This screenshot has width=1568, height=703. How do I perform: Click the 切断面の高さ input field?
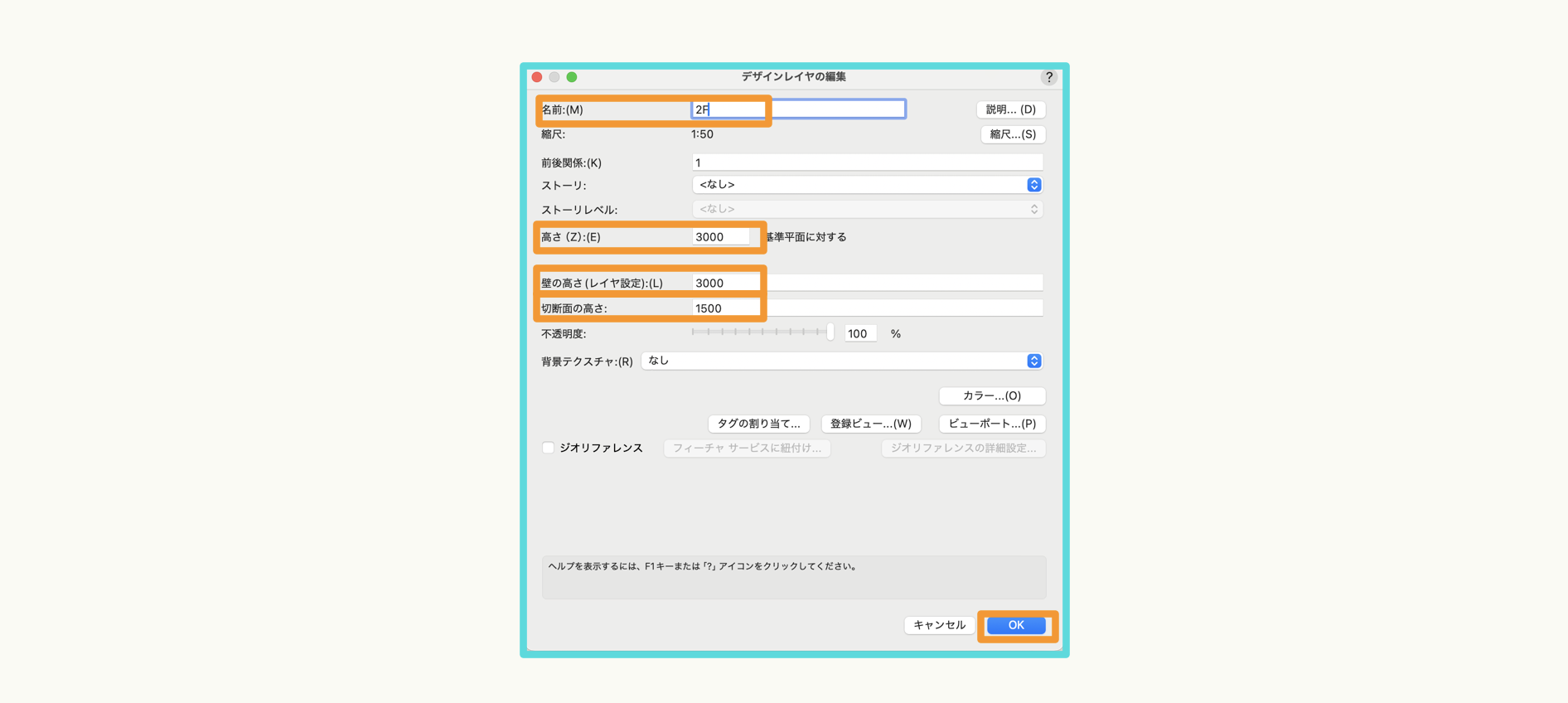point(866,308)
